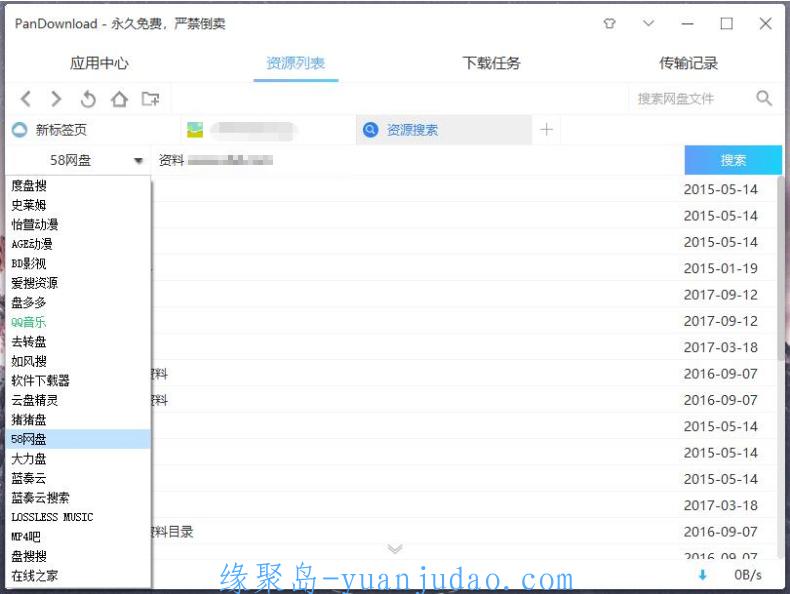Open the 58网盘 source dropdown
The width and height of the screenshot is (790, 594).
(78, 160)
